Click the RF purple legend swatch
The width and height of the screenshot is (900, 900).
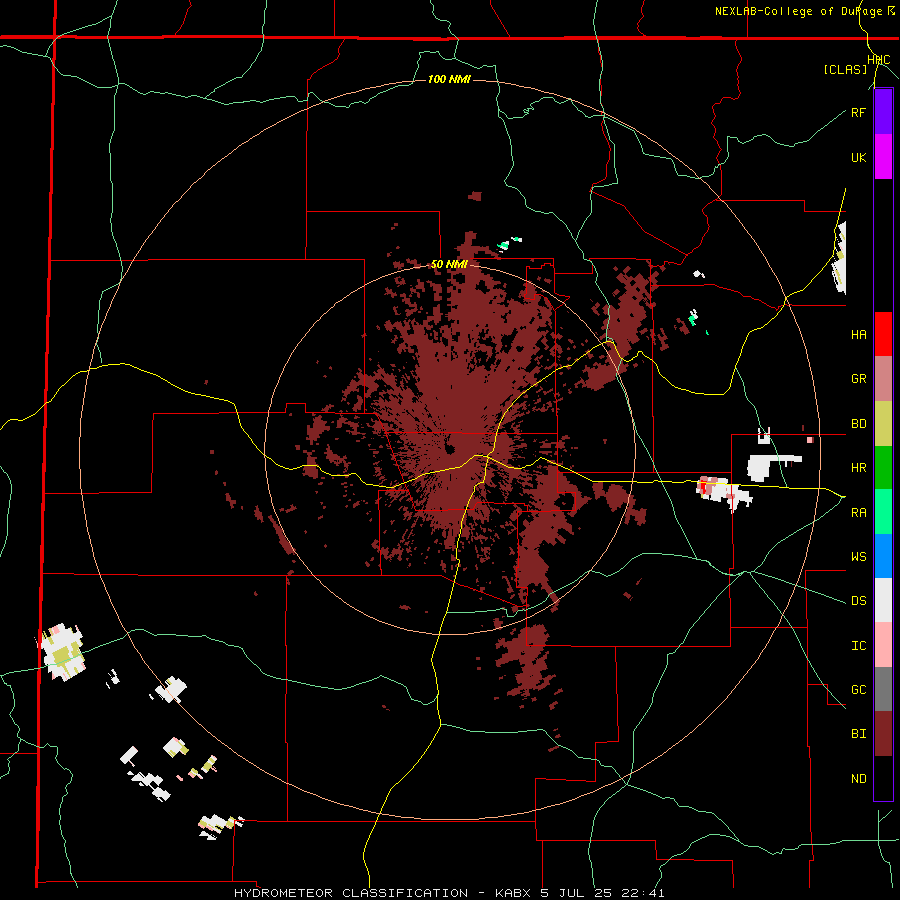(x=883, y=112)
